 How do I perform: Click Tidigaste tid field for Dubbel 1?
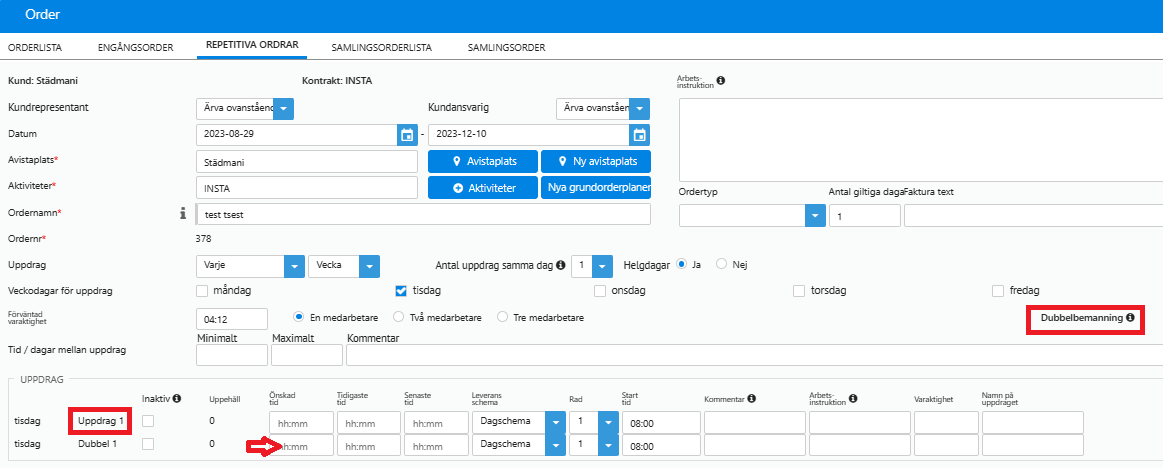tap(369, 446)
